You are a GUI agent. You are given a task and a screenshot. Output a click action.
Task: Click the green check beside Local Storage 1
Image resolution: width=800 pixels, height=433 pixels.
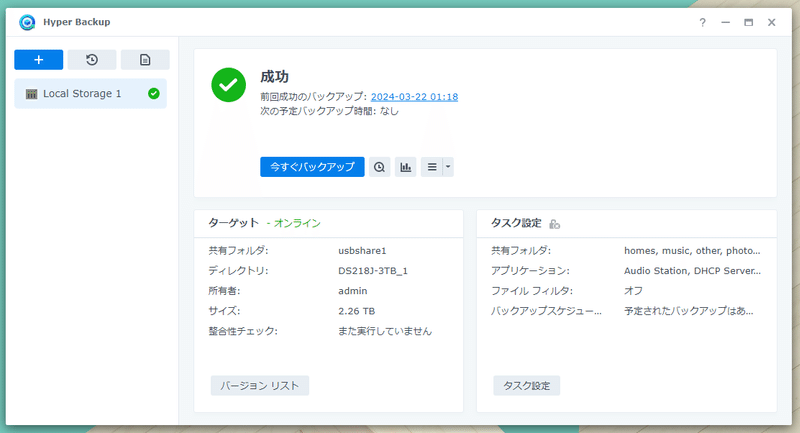tap(154, 93)
